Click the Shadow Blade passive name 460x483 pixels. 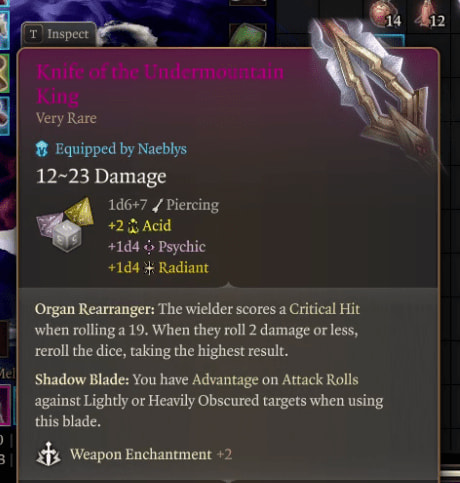[x=82, y=380]
